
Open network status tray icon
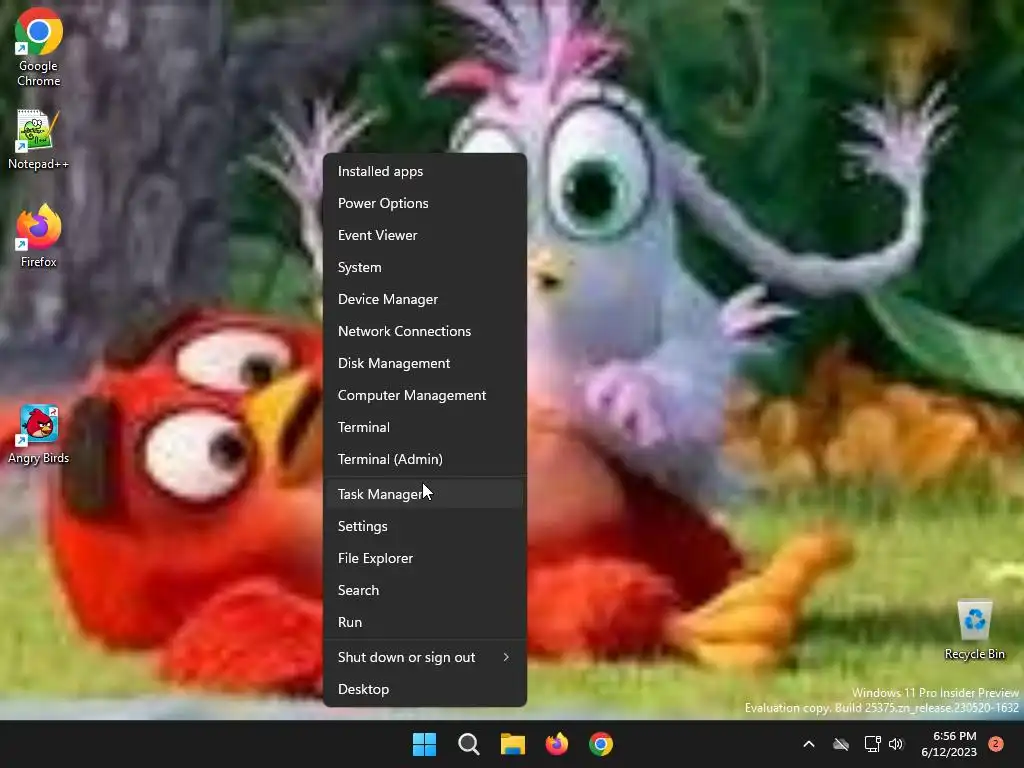pos(872,744)
